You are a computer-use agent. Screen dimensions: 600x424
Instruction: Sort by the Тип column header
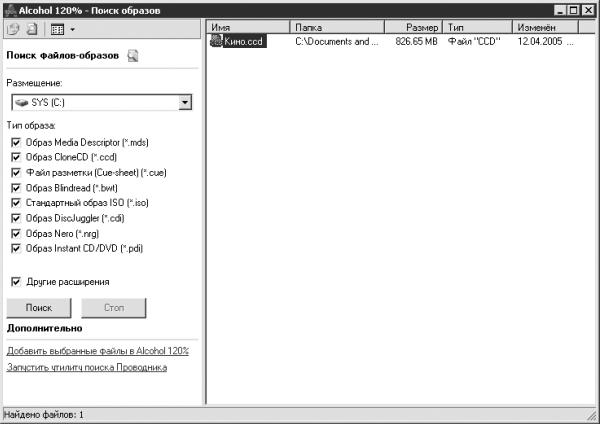point(477,27)
